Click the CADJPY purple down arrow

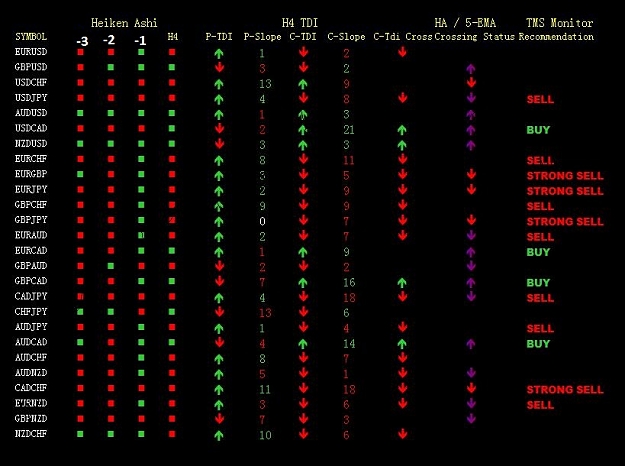(471, 296)
